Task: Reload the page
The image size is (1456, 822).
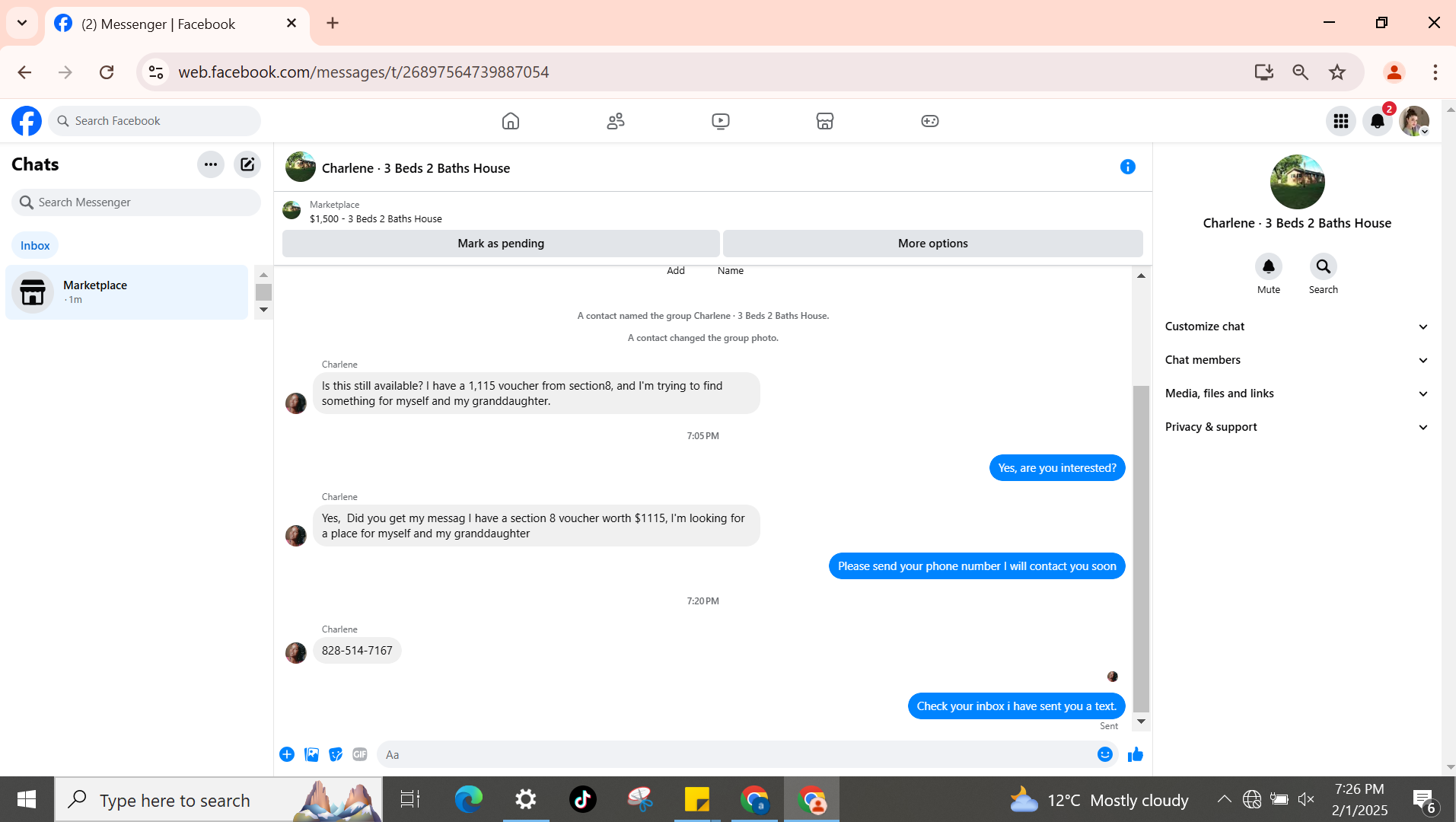Action: click(x=107, y=72)
